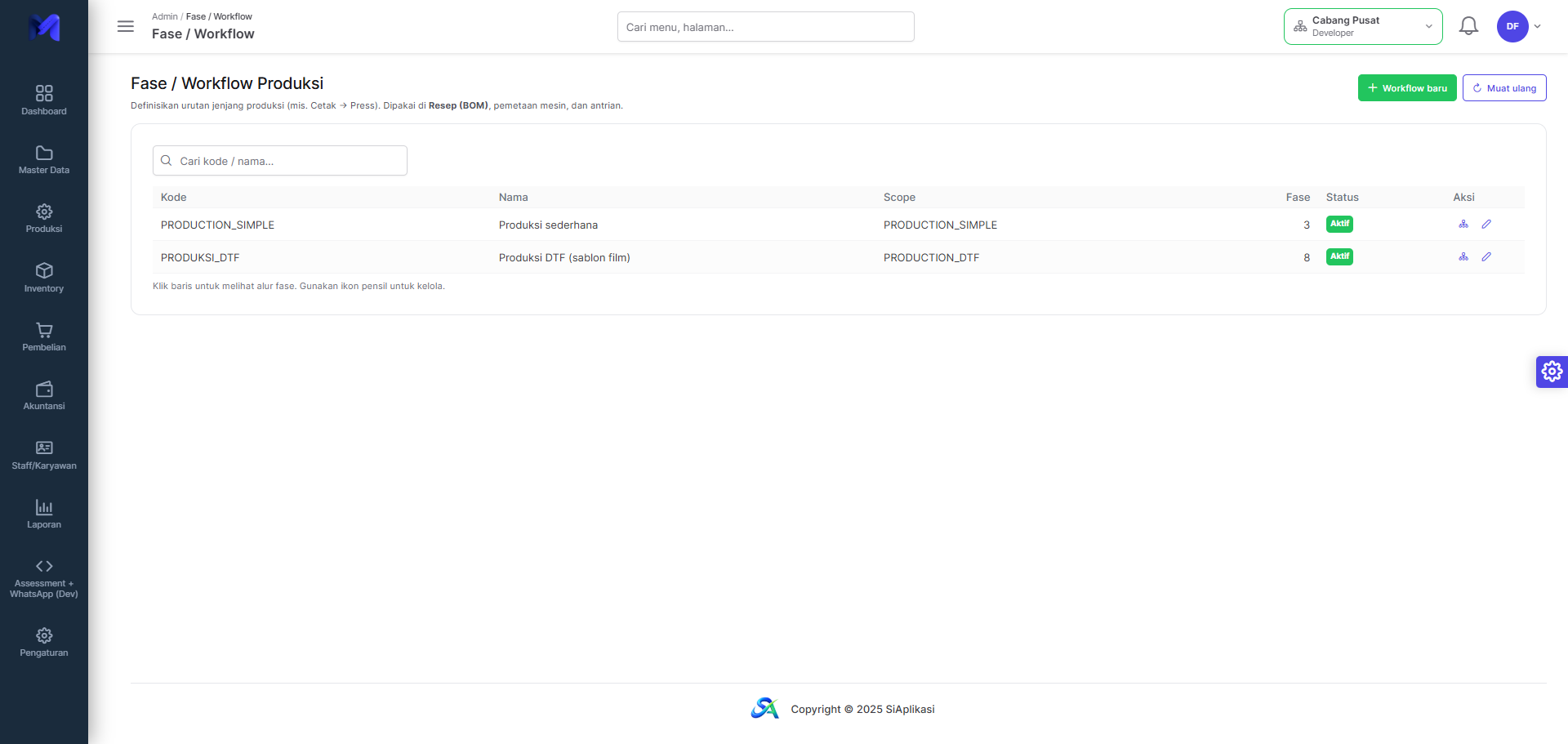Screen dimensions: 1568x744
Task: Open Assessment + WhatsApp (Dev) code icon
Action: pyautogui.click(x=44, y=566)
